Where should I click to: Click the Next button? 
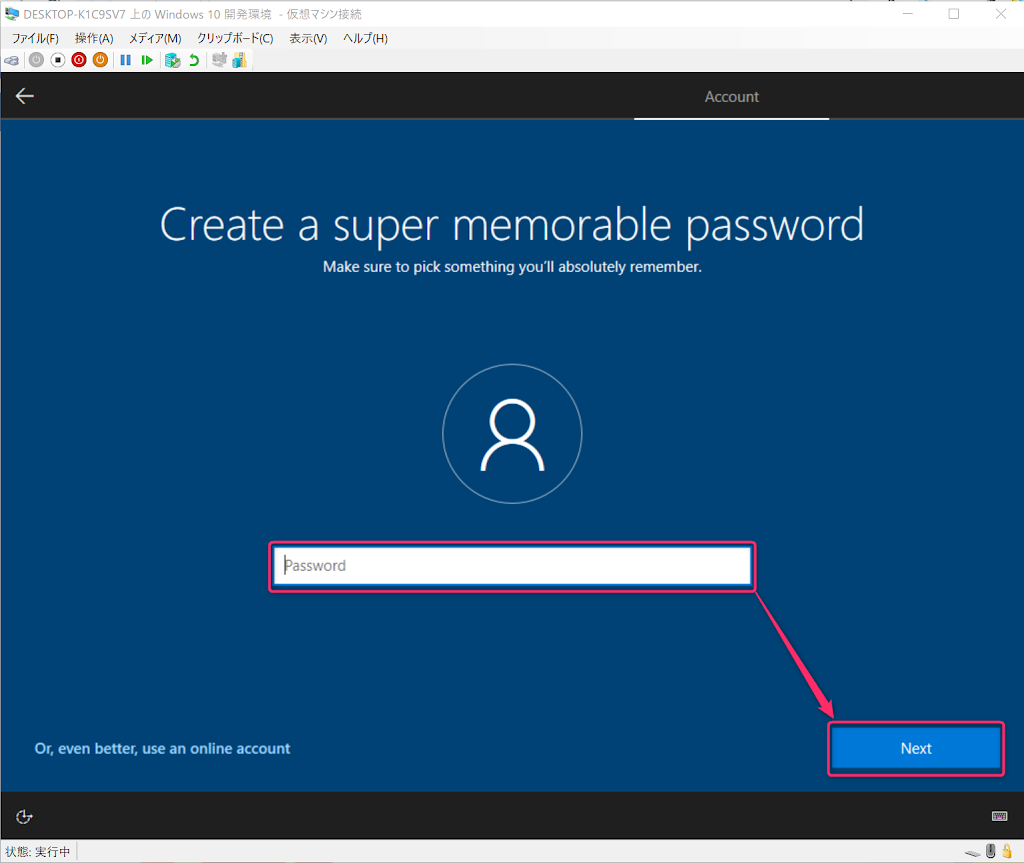pos(916,749)
